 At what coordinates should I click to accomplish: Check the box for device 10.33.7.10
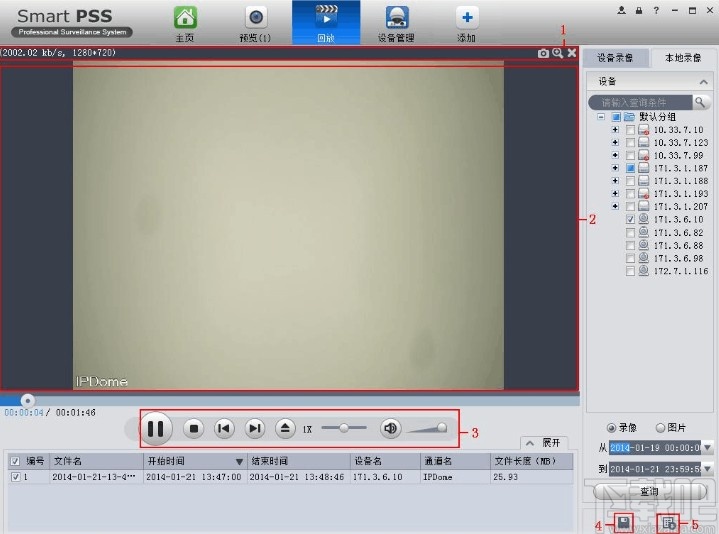point(631,130)
